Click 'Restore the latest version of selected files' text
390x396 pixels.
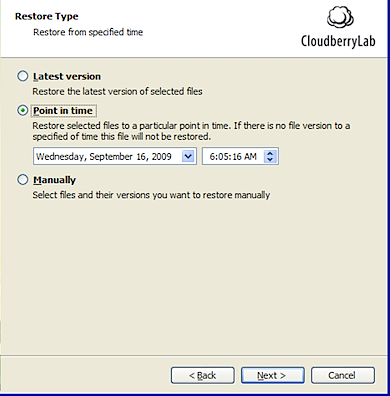(x=117, y=91)
